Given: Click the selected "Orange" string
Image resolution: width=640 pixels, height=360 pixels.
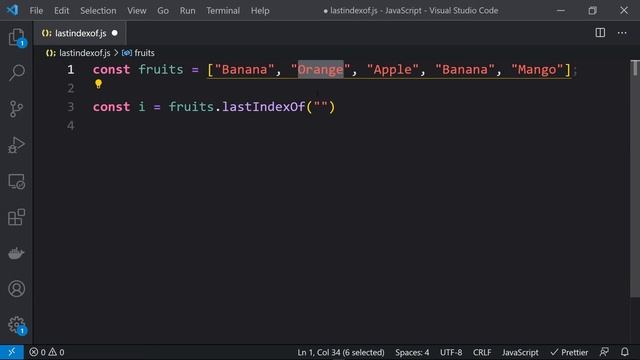Looking at the screenshot, I should point(320,69).
